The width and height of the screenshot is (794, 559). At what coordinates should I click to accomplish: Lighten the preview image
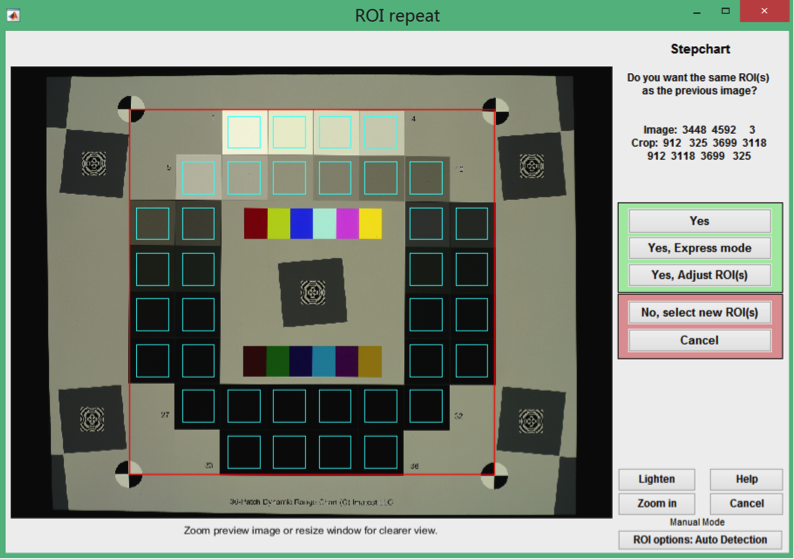point(655,479)
